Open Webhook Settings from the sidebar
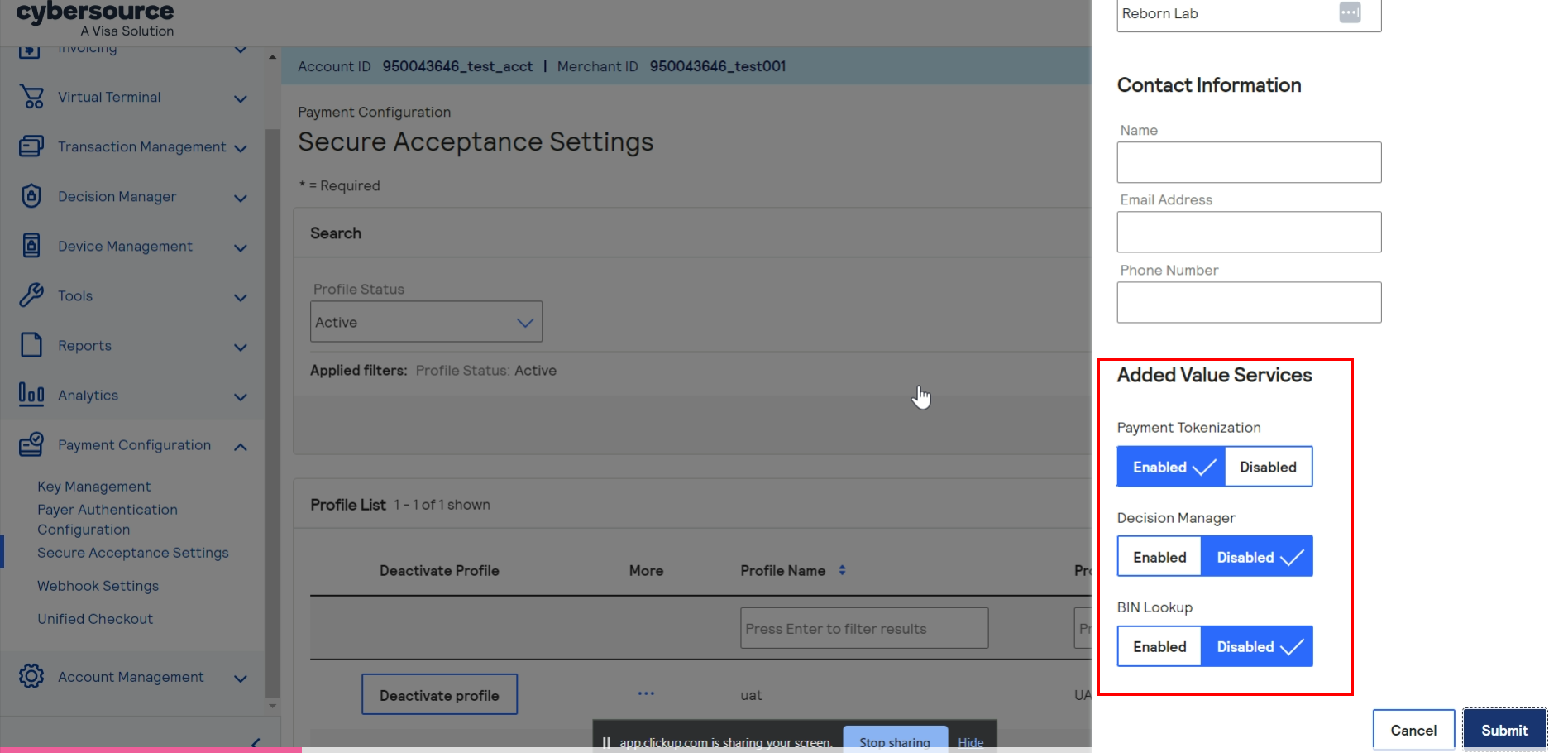1568x753 pixels. 98,586
